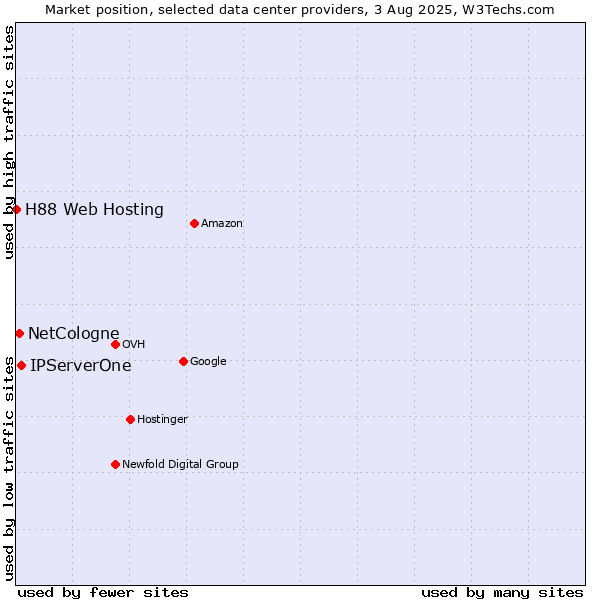Click the Google red data point
Image resolution: width=600 pixels, height=600 pixels.
pos(183,362)
